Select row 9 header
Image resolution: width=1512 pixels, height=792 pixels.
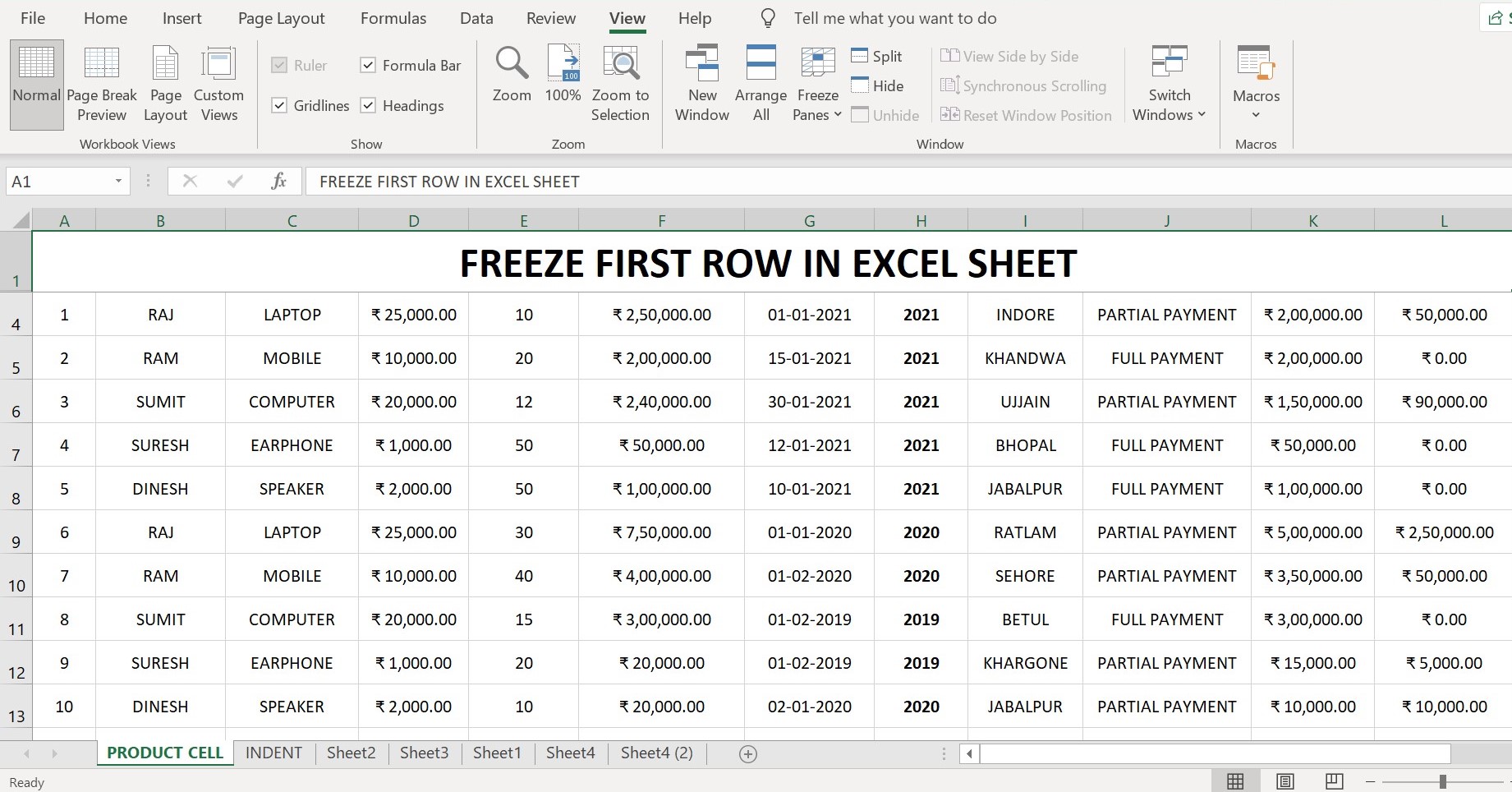tap(16, 532)
